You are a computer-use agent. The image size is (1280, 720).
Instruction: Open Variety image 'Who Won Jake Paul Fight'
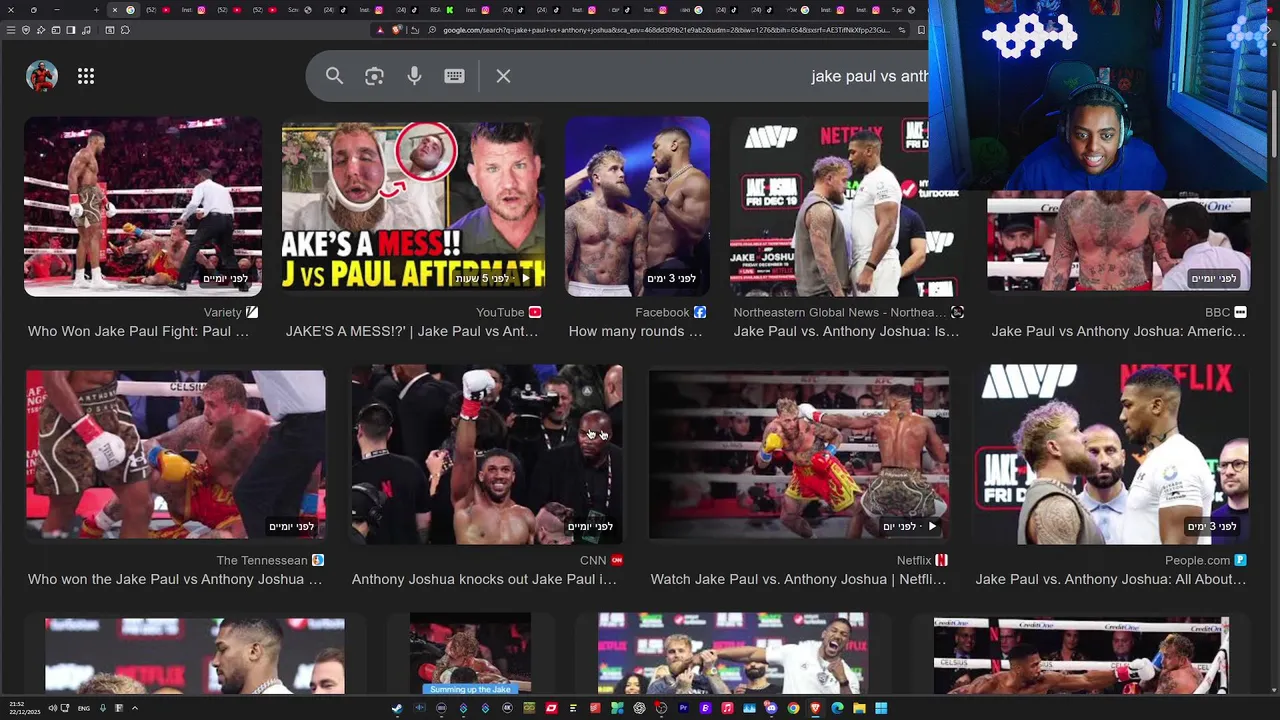(143, 207)
